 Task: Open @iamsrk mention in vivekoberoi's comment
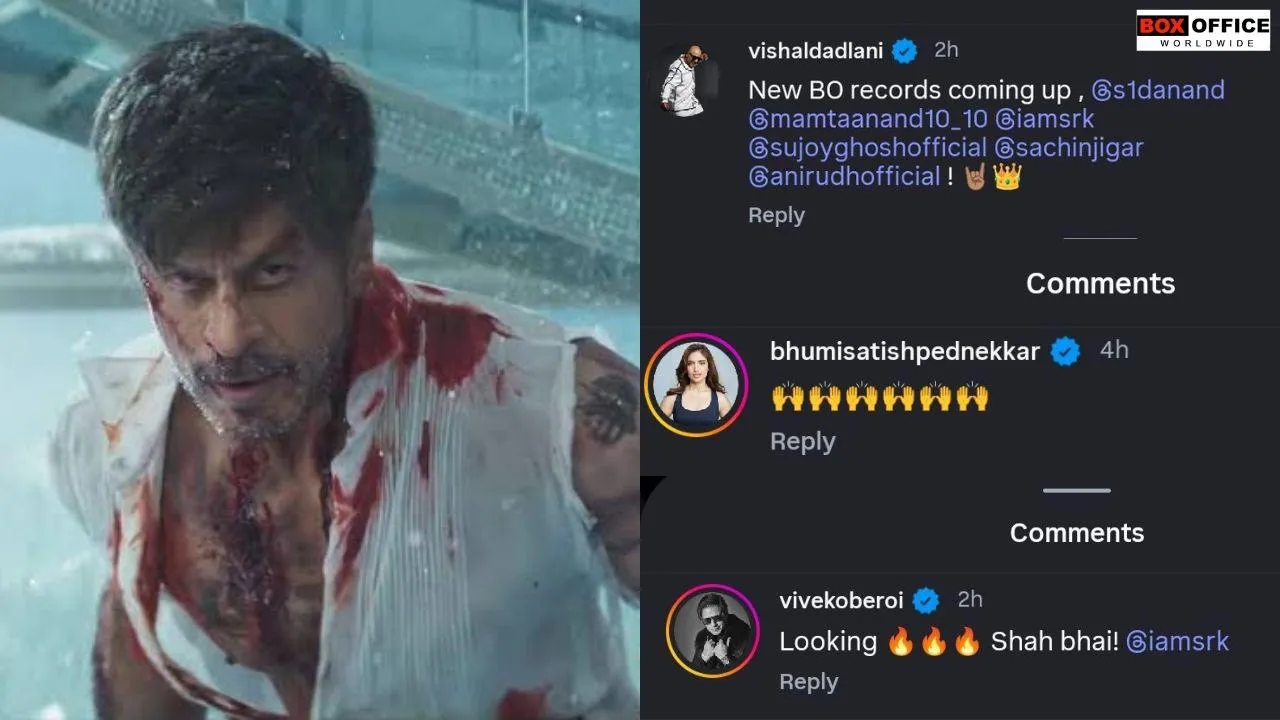(x=1177, y=642)
